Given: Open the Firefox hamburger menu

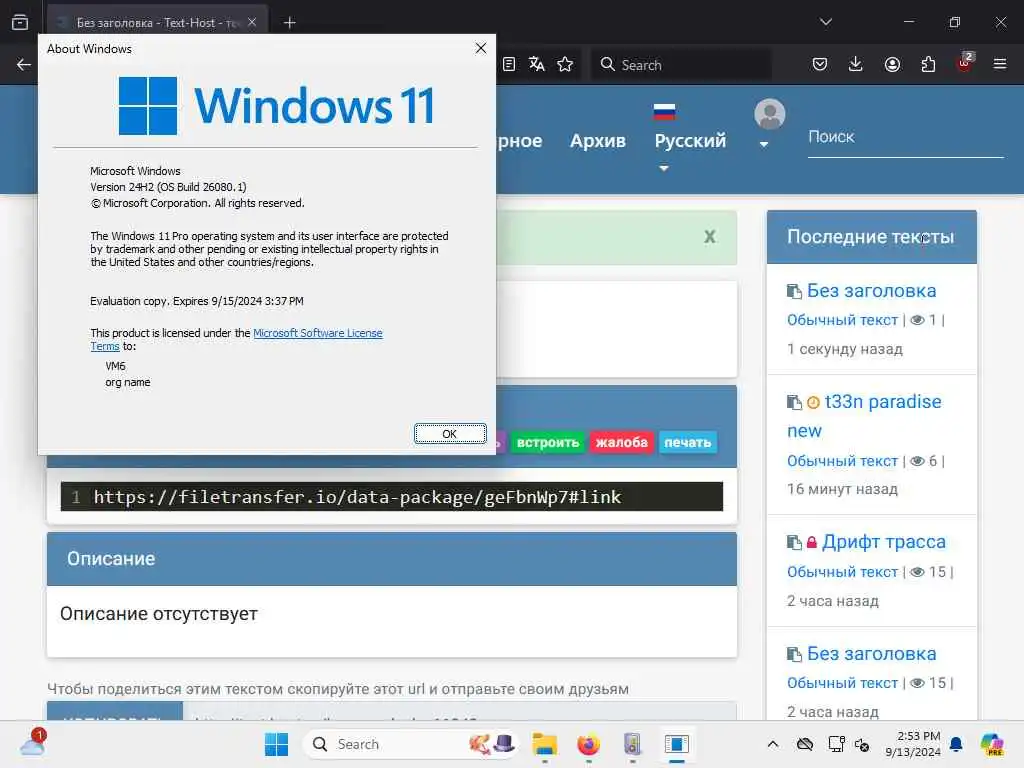Looking at the screenshot, I should coord(999,64).
